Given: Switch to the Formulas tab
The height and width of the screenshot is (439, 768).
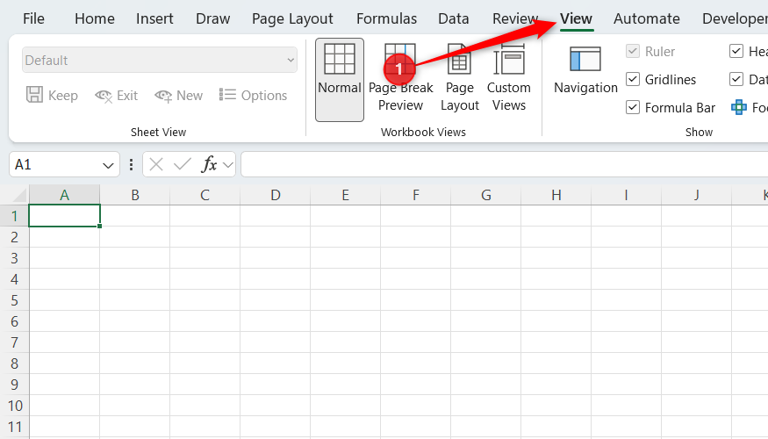Looking at the screenshot, I should (x=386, y=19).
